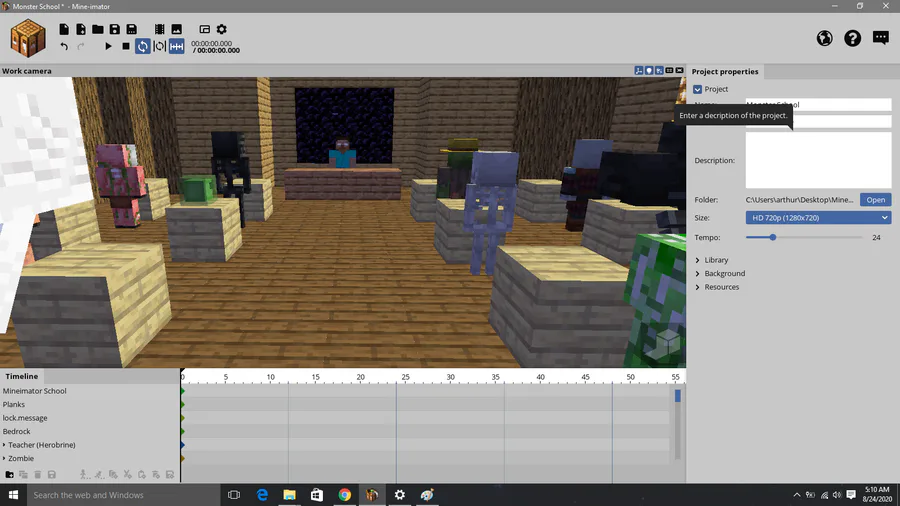
Task: Click the delete trash timeline icon
Action: [37, 474]
